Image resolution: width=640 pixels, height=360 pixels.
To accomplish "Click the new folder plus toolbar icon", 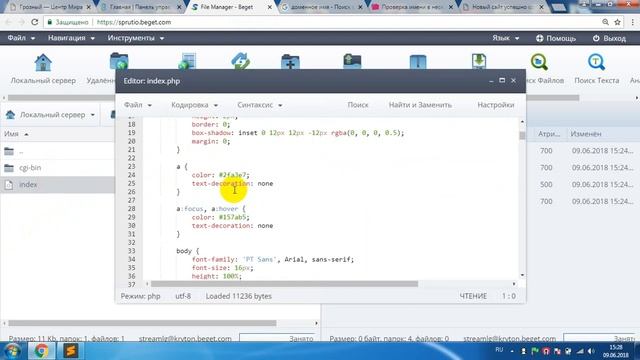I will click(290, 61).
